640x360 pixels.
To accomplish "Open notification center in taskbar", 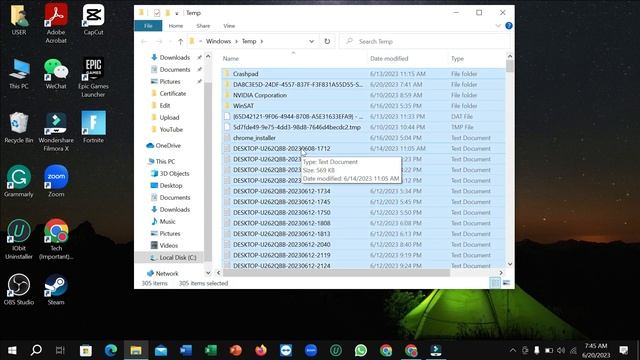I will pos(623,350).
